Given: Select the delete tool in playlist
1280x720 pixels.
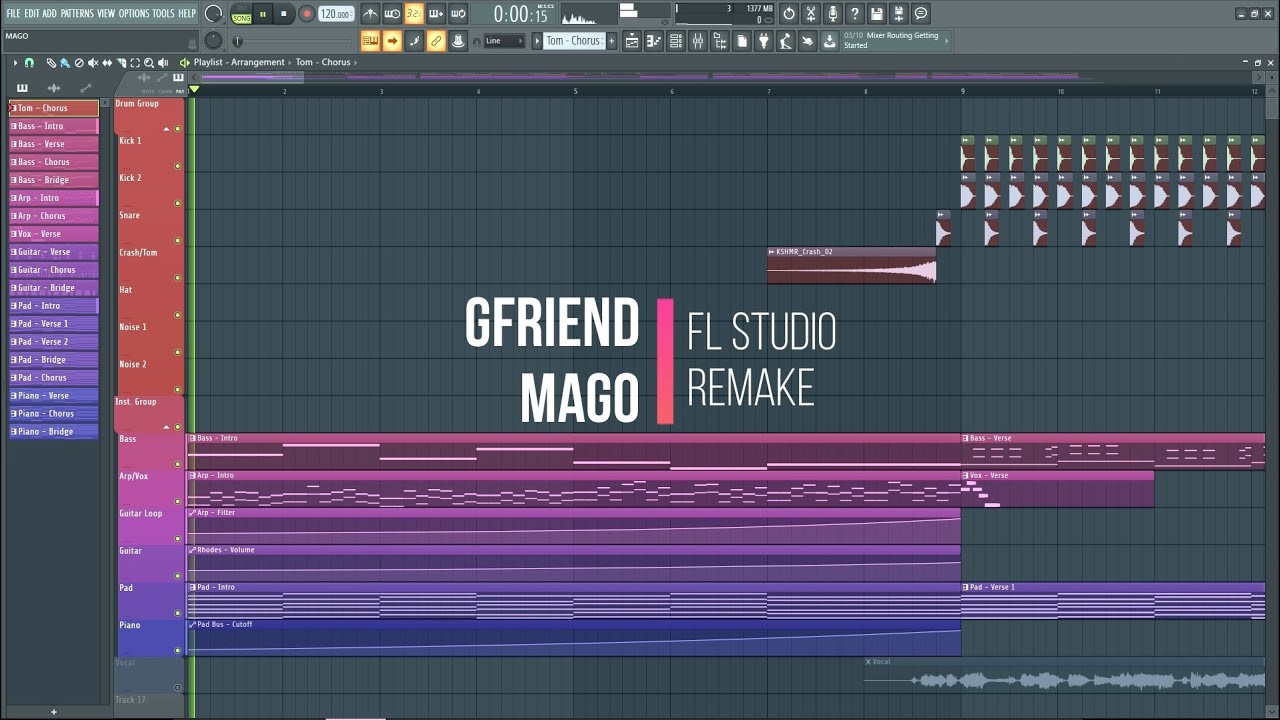Looking at the screenshot, I should coord(79,63).
